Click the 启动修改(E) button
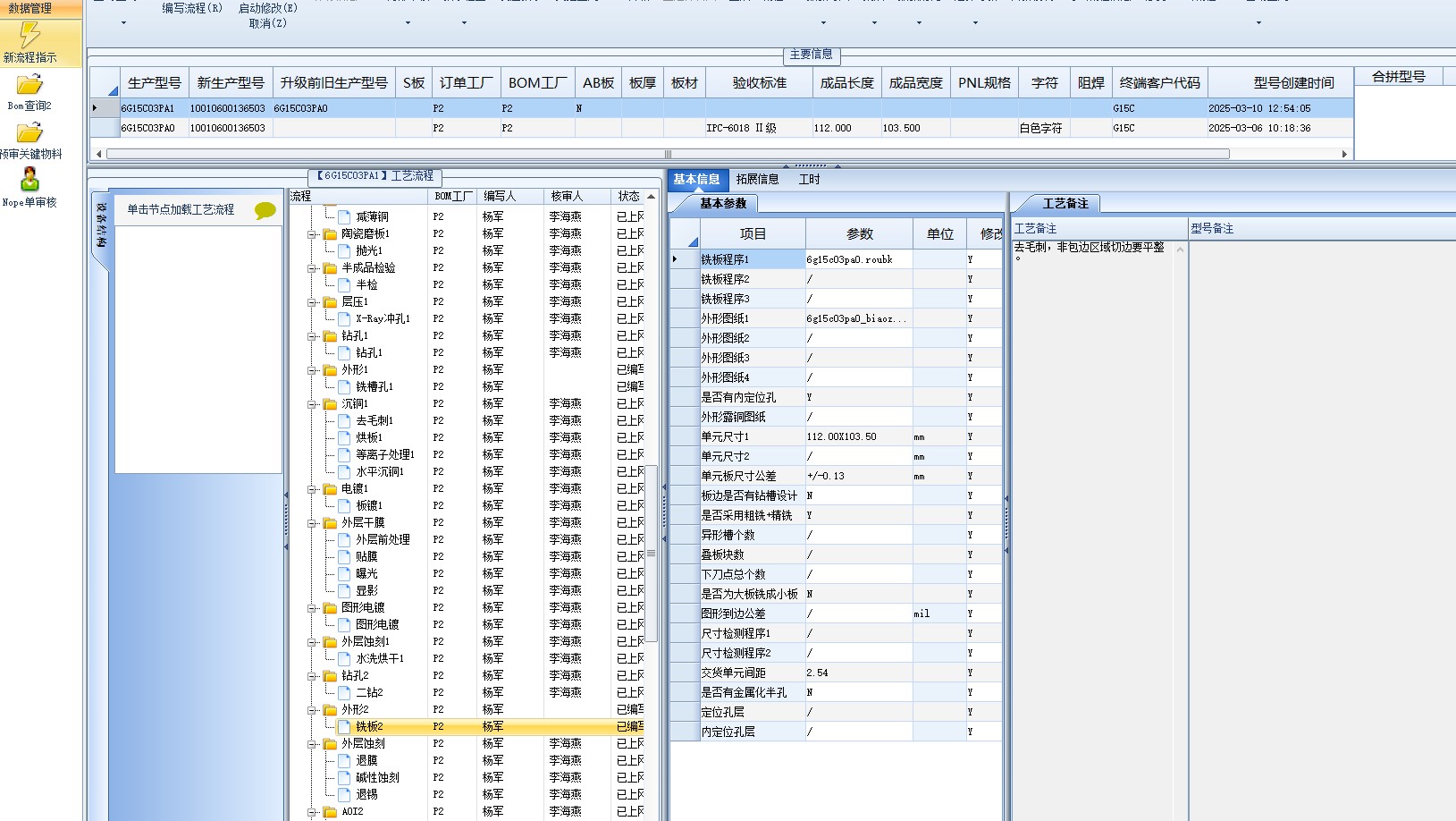Image resolution: width=1456 pixels, height=821 pixels. 268,8
